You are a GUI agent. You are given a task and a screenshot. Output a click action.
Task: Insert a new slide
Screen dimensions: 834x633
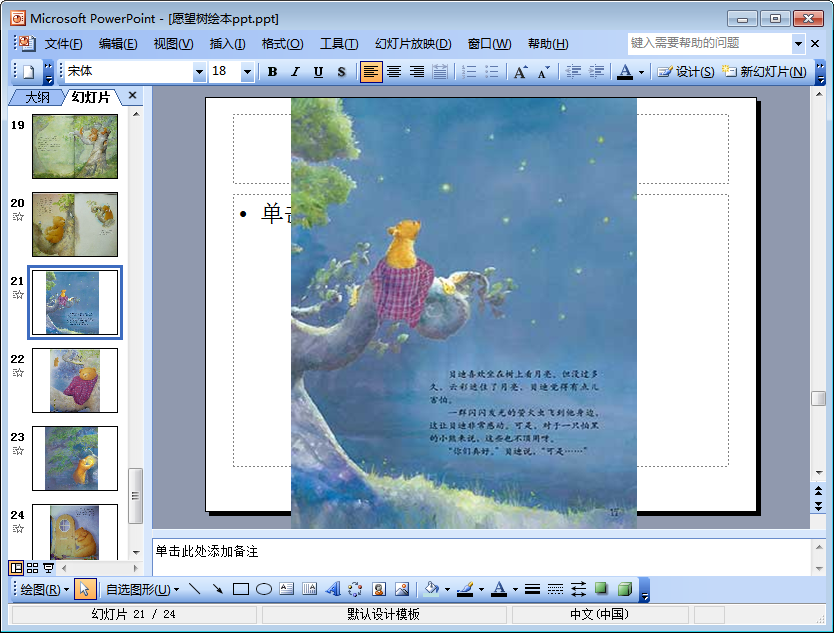point(764,72)
